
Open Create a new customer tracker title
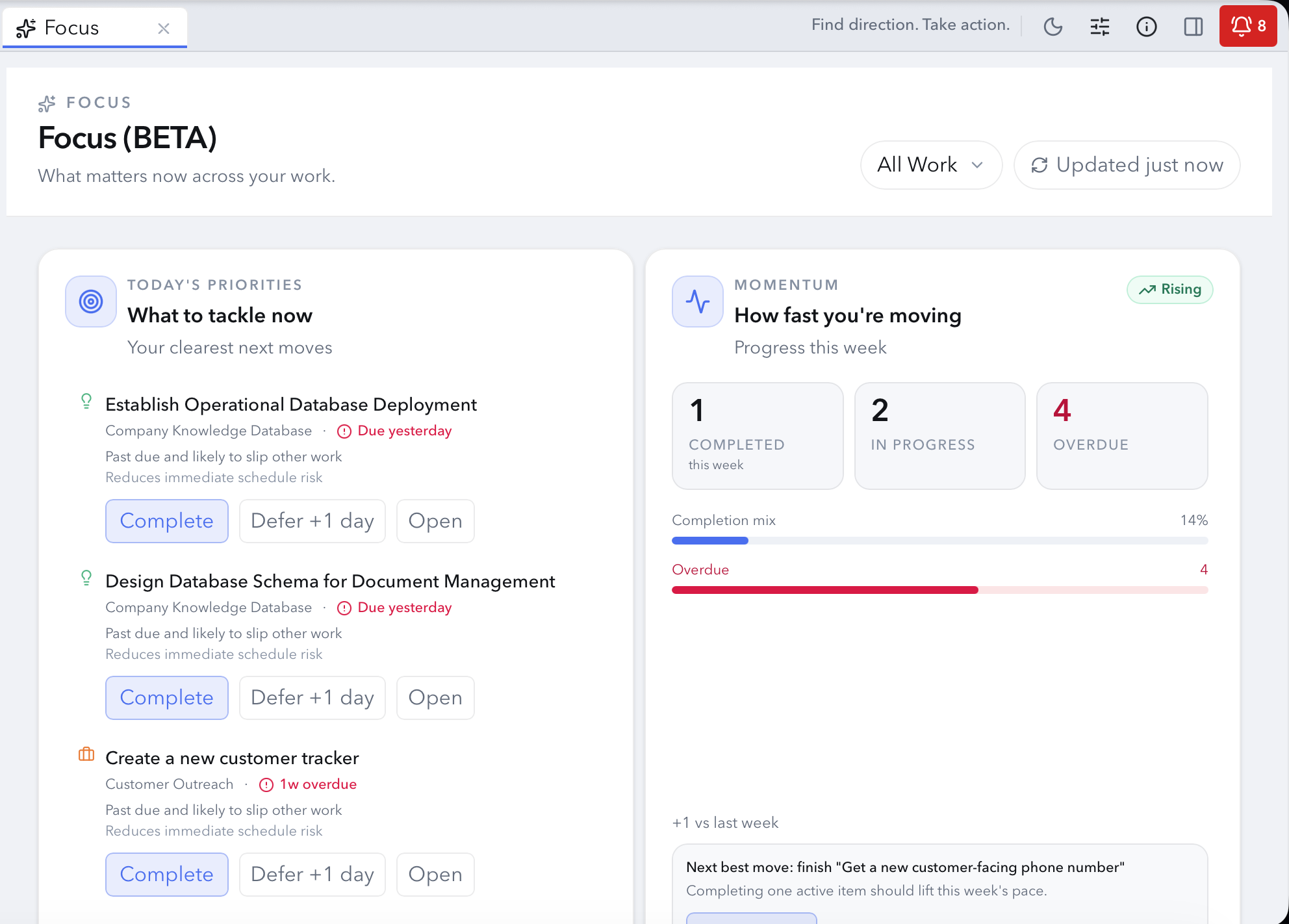coord(232,758)
